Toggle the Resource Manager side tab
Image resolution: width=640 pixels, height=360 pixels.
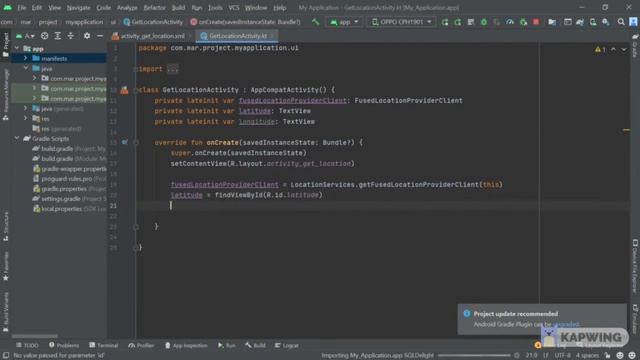(6, 95)
